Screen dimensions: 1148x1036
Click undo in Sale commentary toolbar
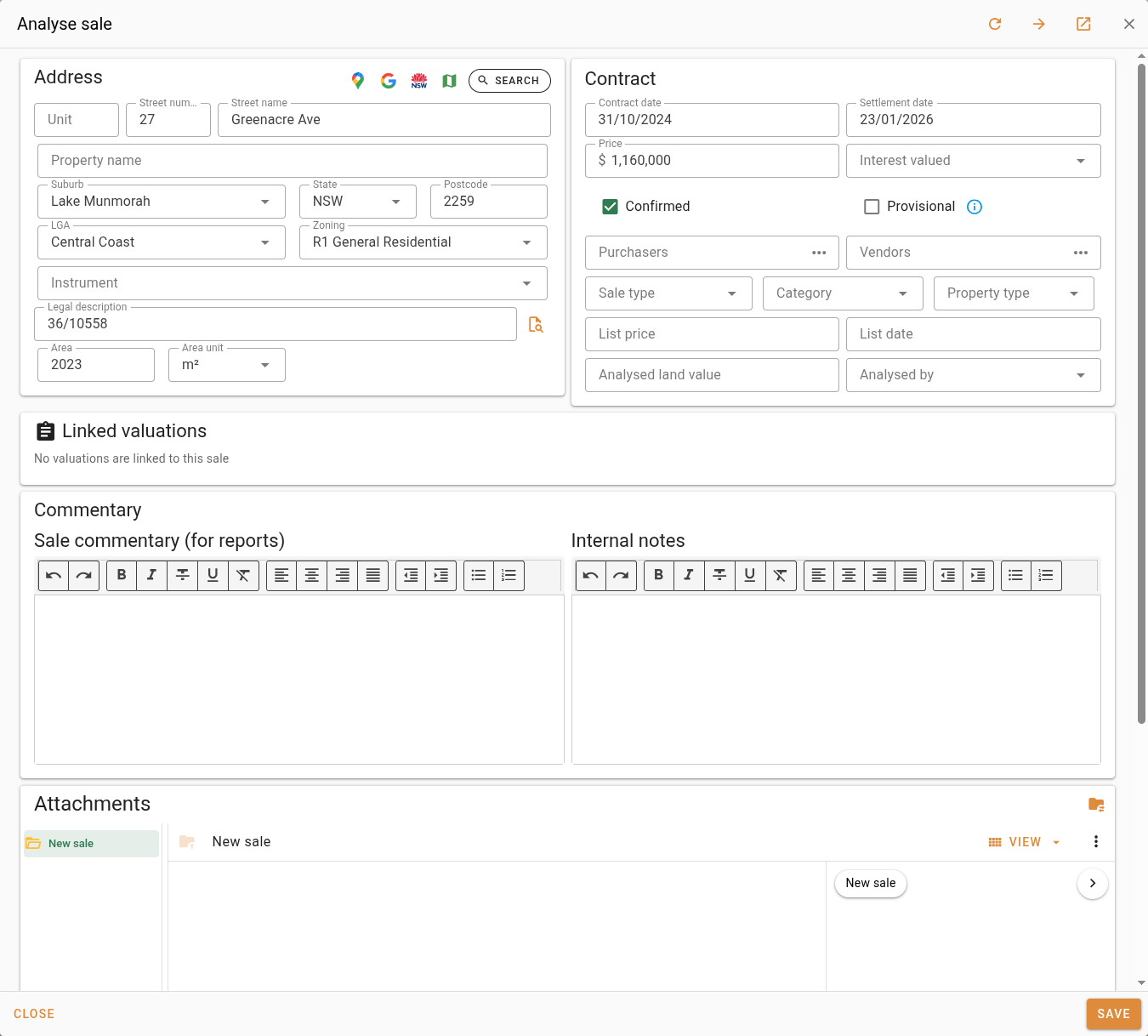(x=54, y=576)
